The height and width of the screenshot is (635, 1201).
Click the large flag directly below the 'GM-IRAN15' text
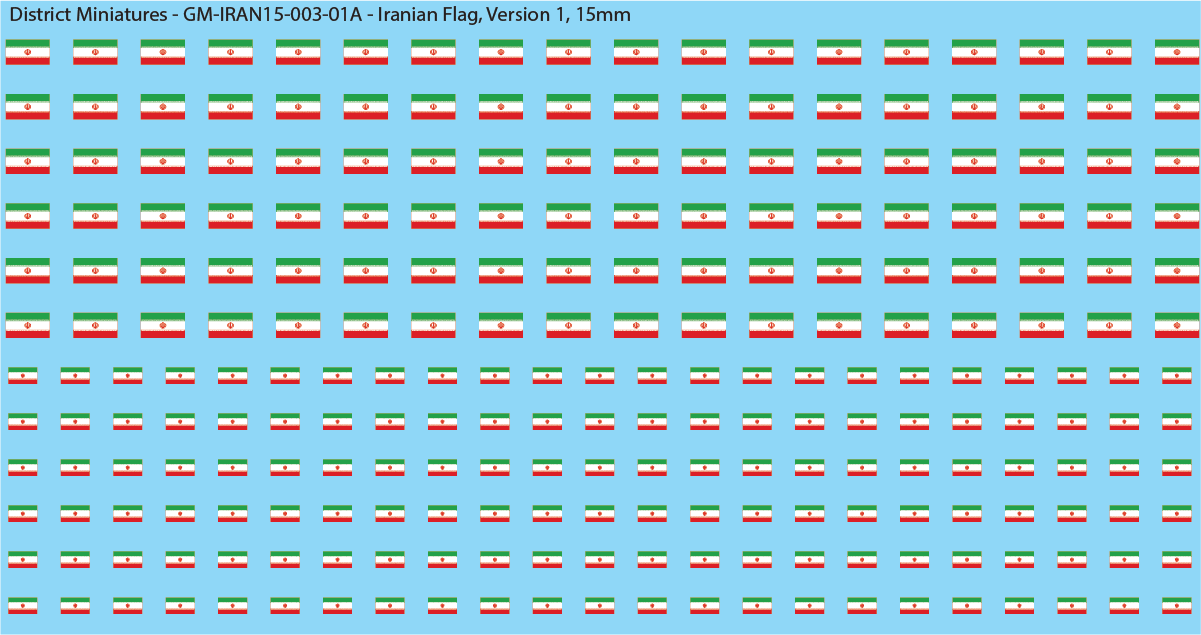pos(230,52)
